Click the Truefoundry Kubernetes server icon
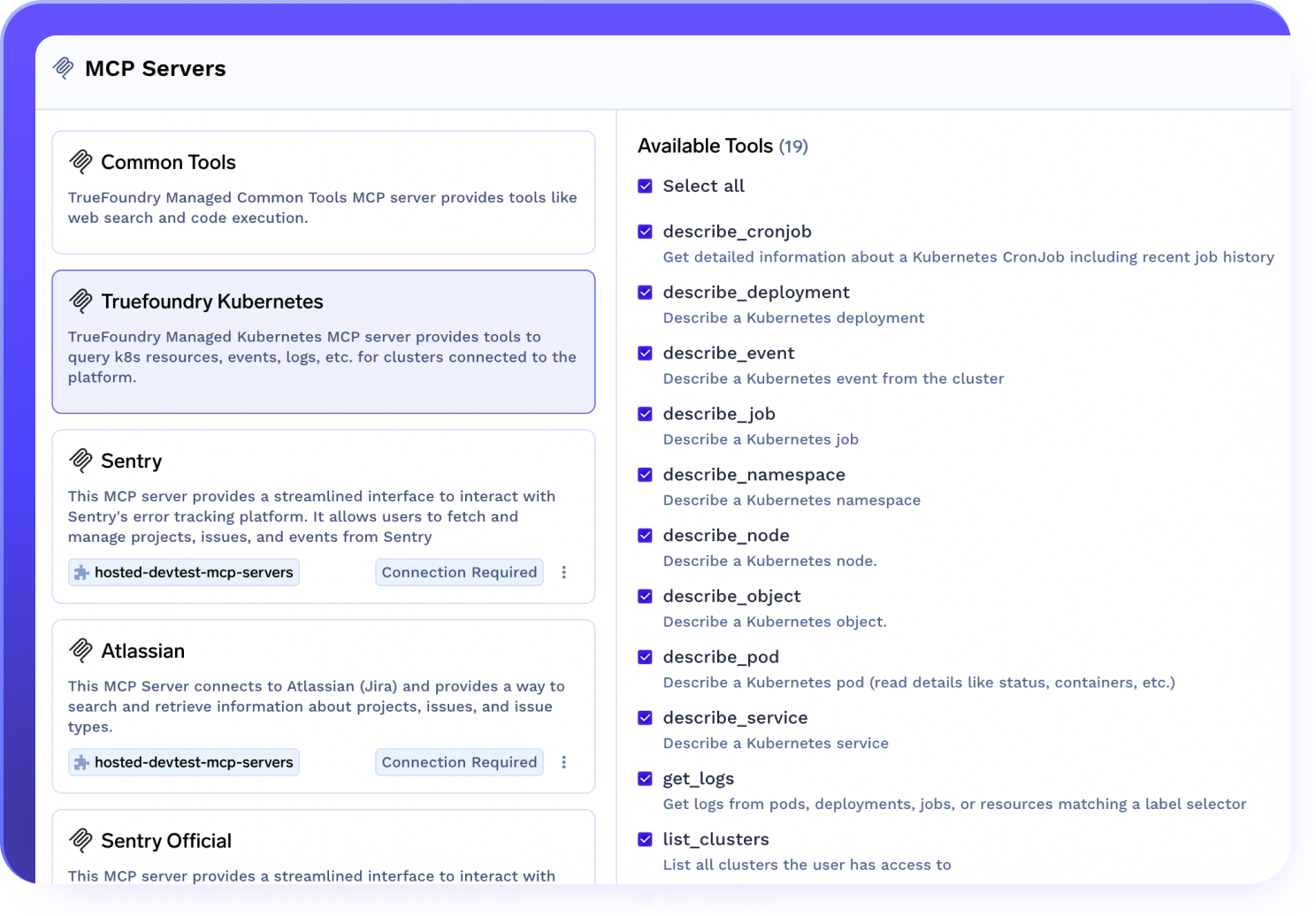Image resolution: width=1316 pixels, height=916 pixels. point(80,301)
